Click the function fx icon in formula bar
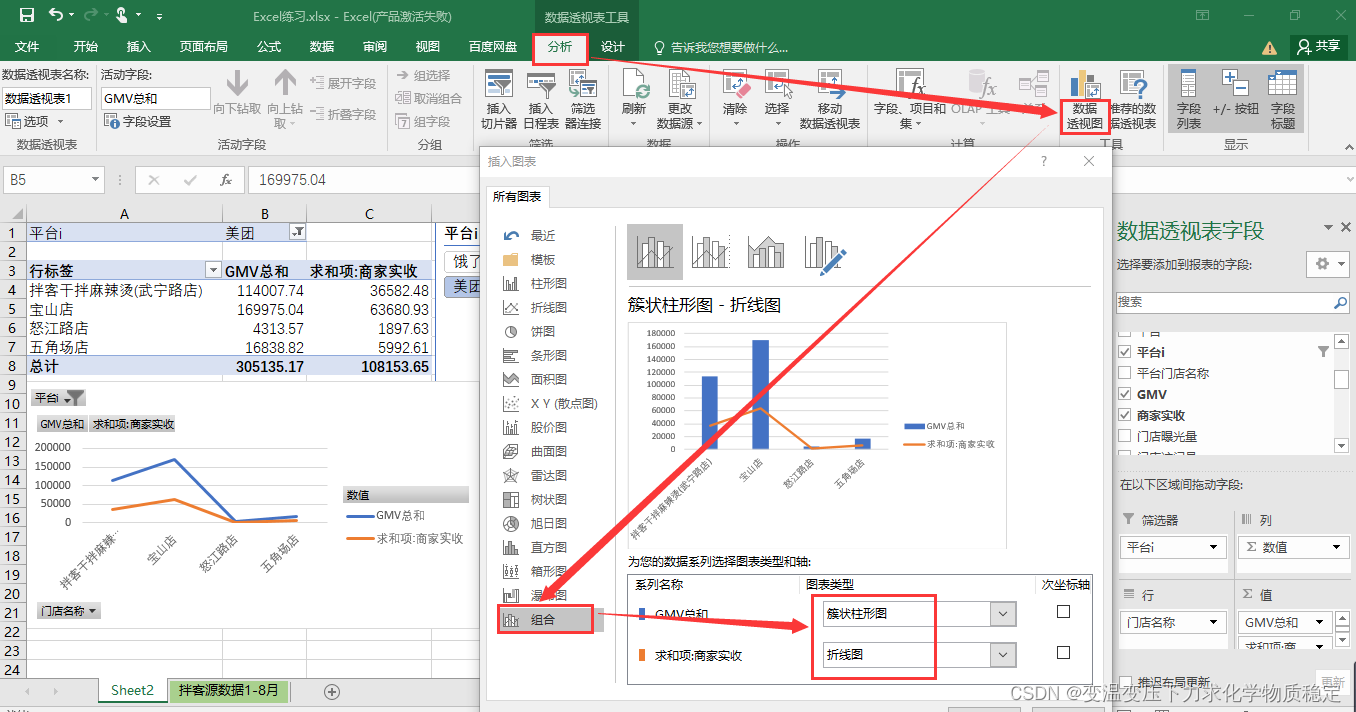This screenshot has height=712, width=1356. (227, 180)
